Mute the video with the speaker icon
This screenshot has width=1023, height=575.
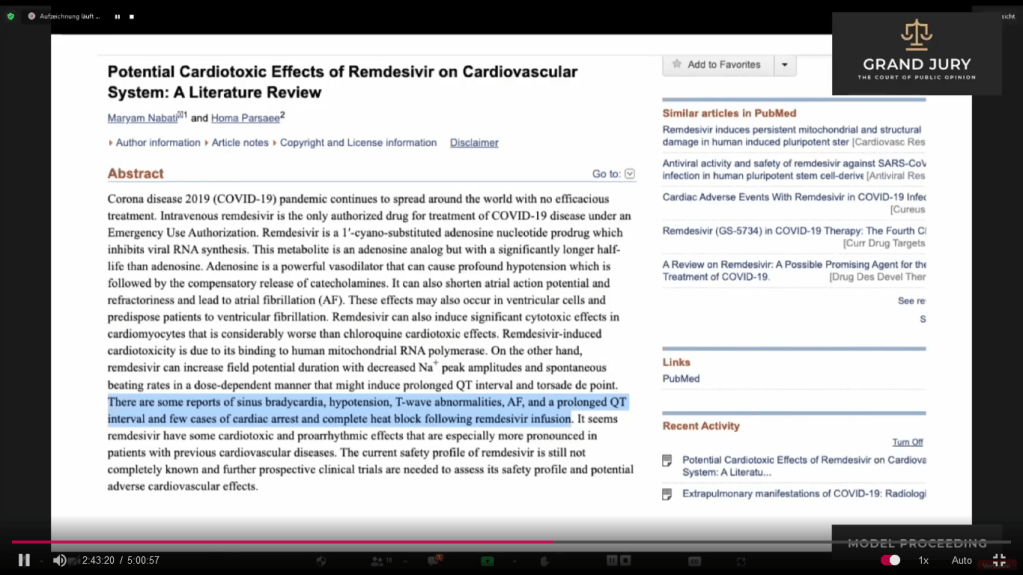pos(59,560)
